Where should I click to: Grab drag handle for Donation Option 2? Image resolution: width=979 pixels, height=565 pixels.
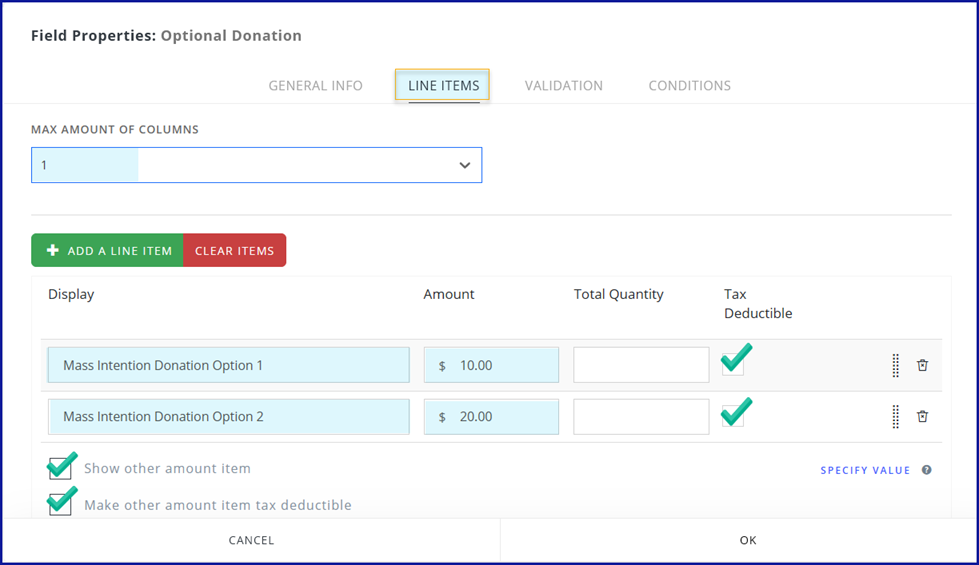click(895, 416)
